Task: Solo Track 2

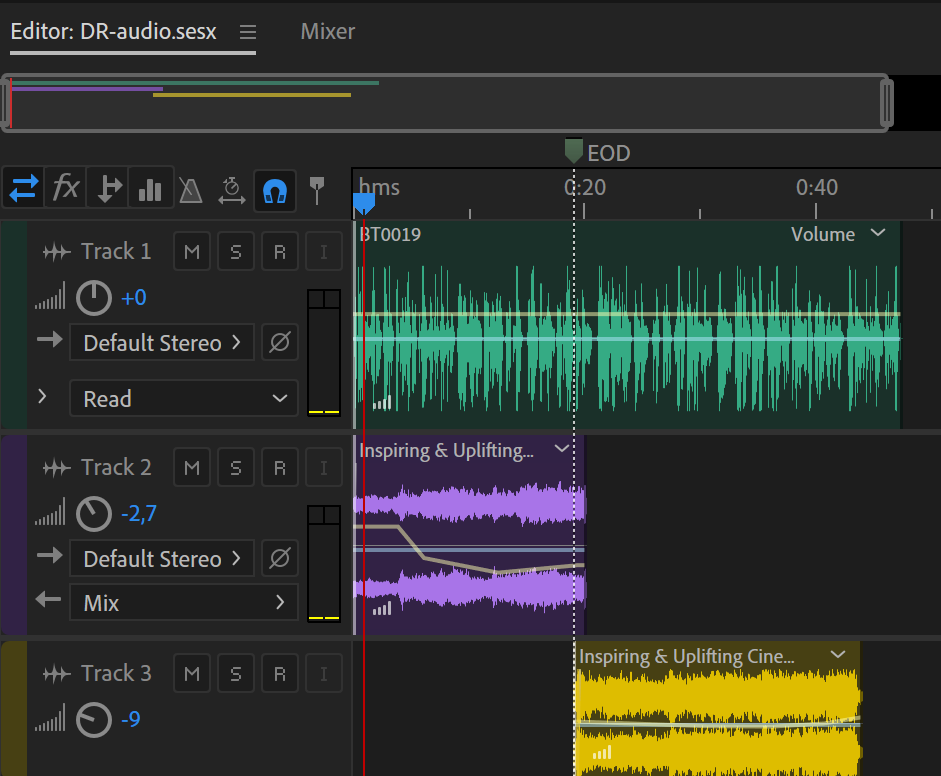Action: pyautogui.click(x=236, y=468)
